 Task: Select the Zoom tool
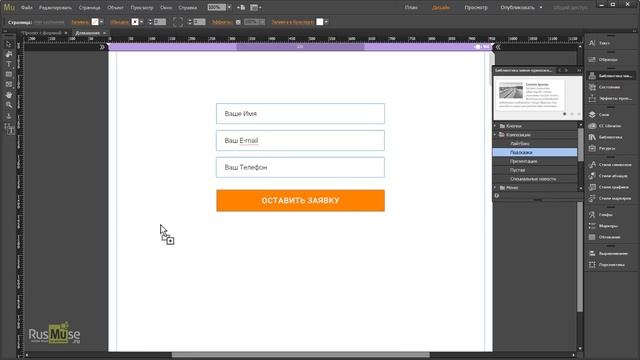[9, 105]
